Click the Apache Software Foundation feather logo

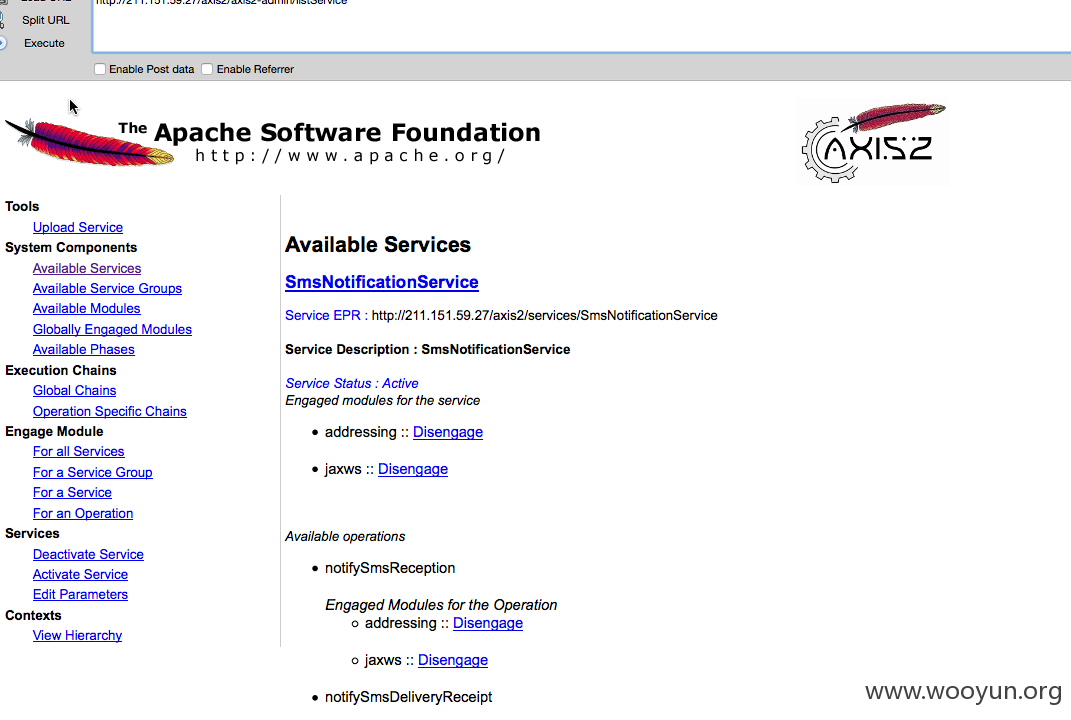89,142
